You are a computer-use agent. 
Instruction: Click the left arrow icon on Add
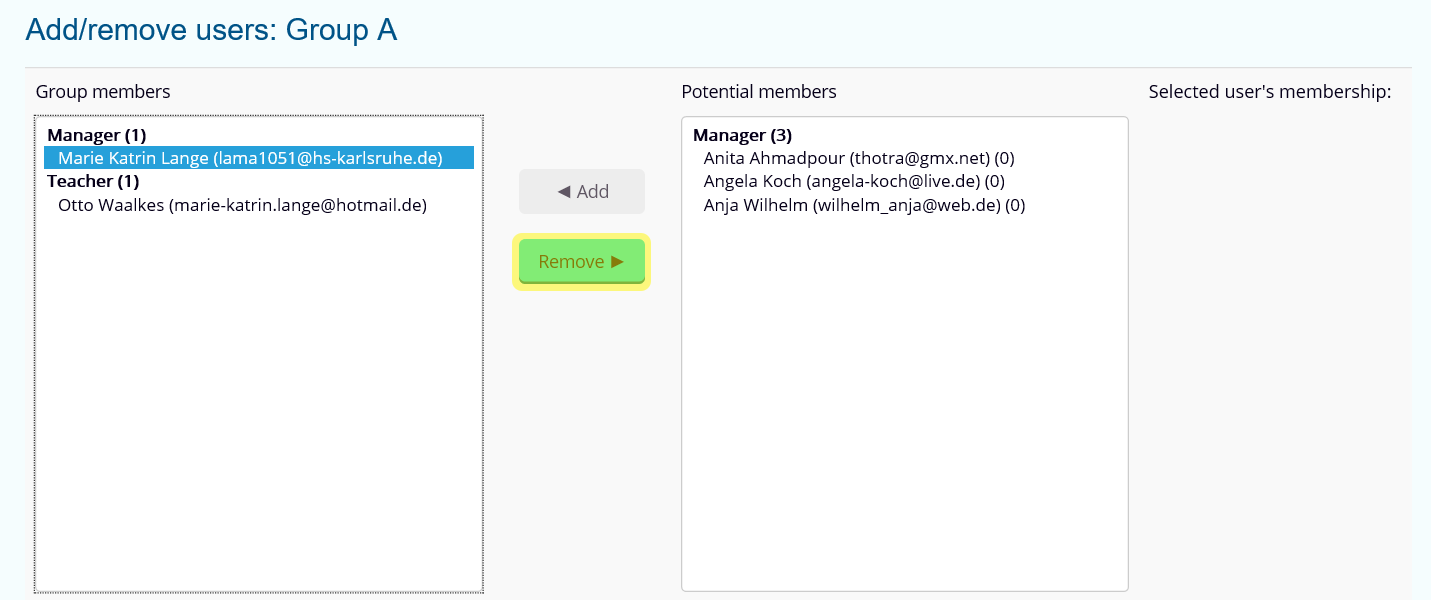pyautogui.click(x=564, y=192)
